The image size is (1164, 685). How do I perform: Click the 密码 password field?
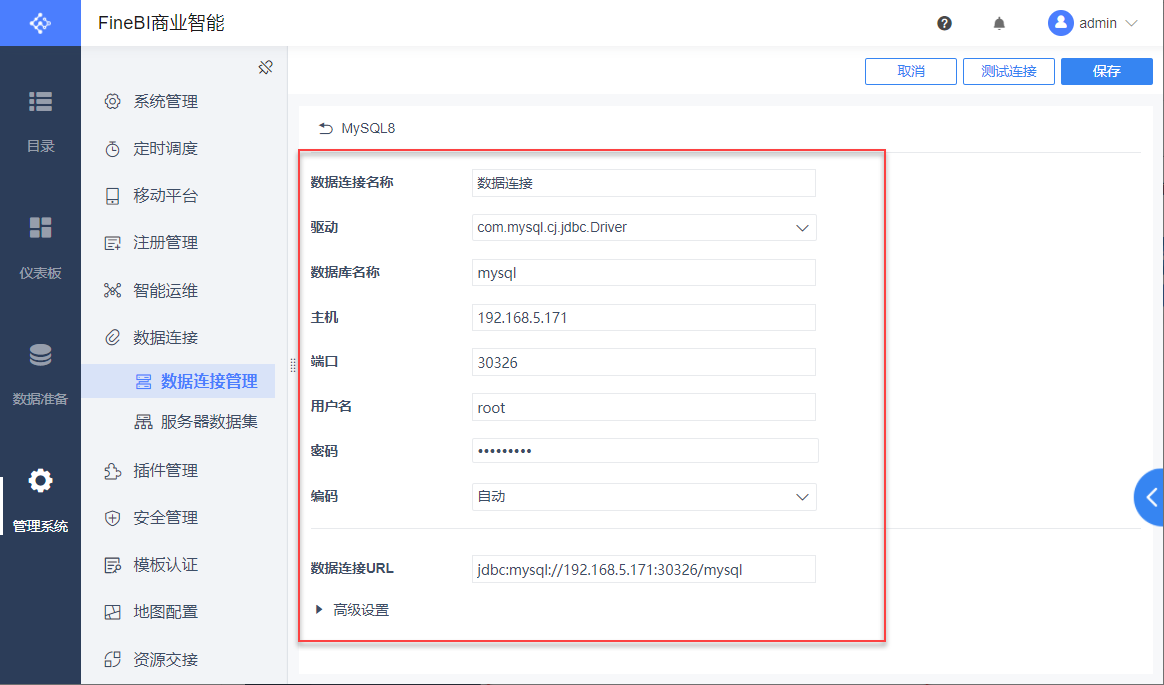tap(645, 450)
